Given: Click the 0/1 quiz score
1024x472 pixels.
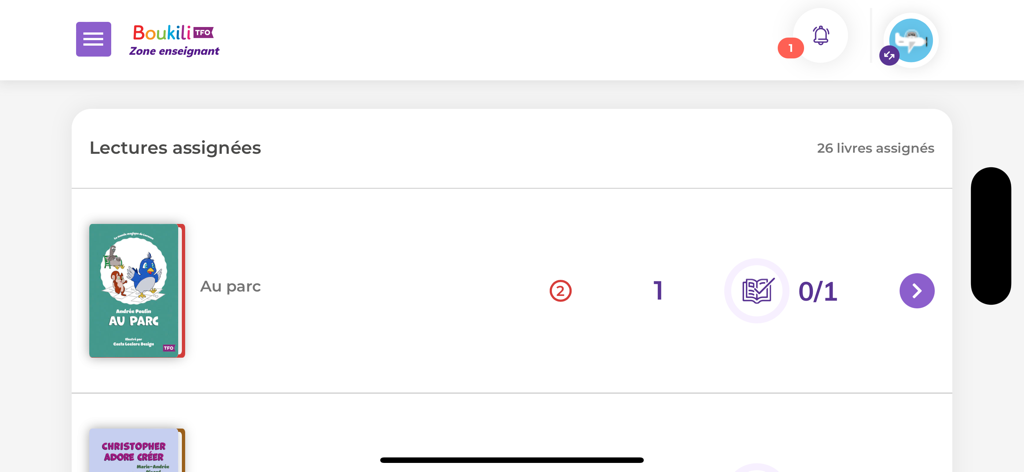Looking at the screenshot, I should (x=817, y=292).
